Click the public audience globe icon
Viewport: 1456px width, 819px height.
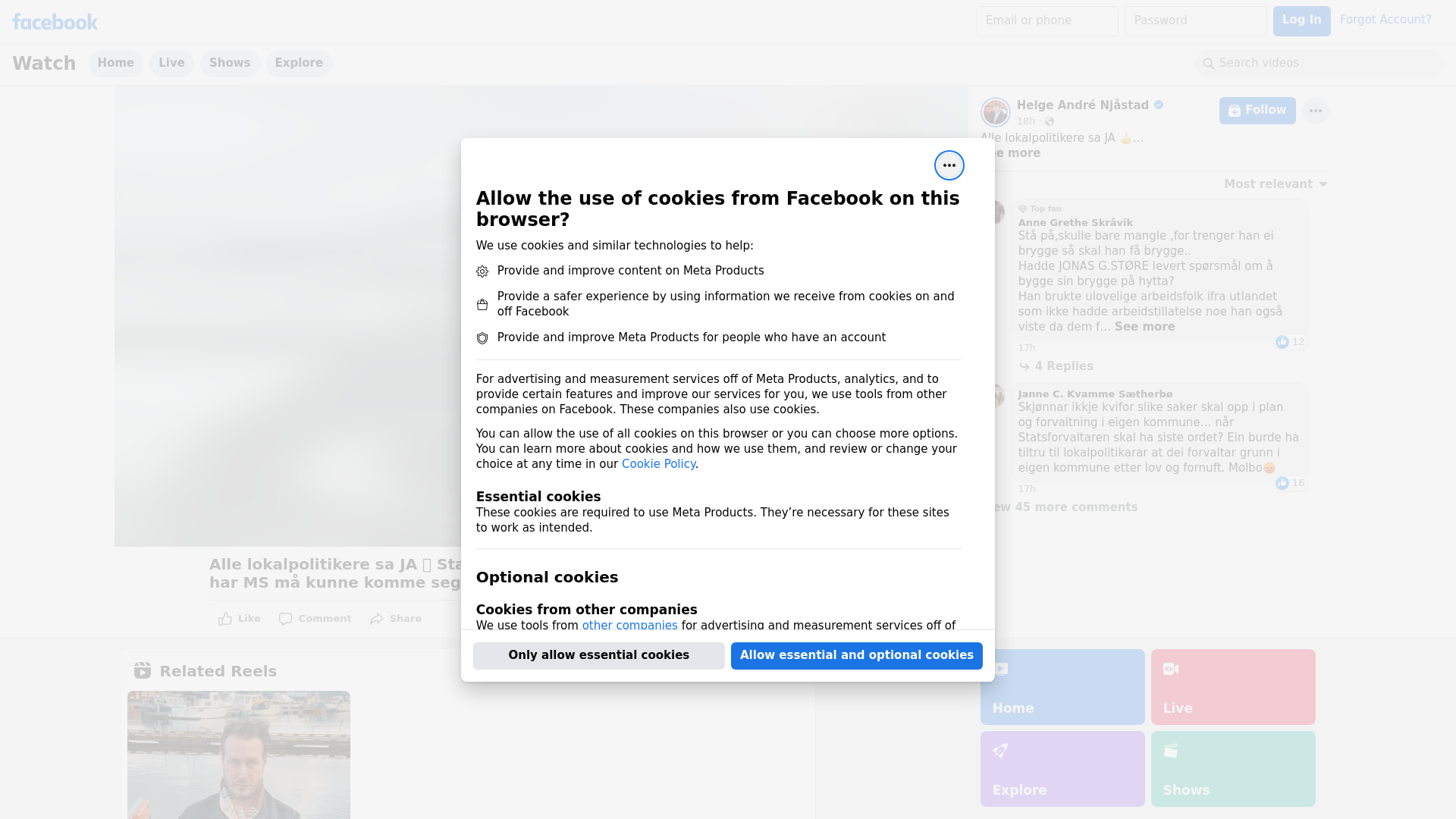pyautogui.click(x=1050, y=121)
